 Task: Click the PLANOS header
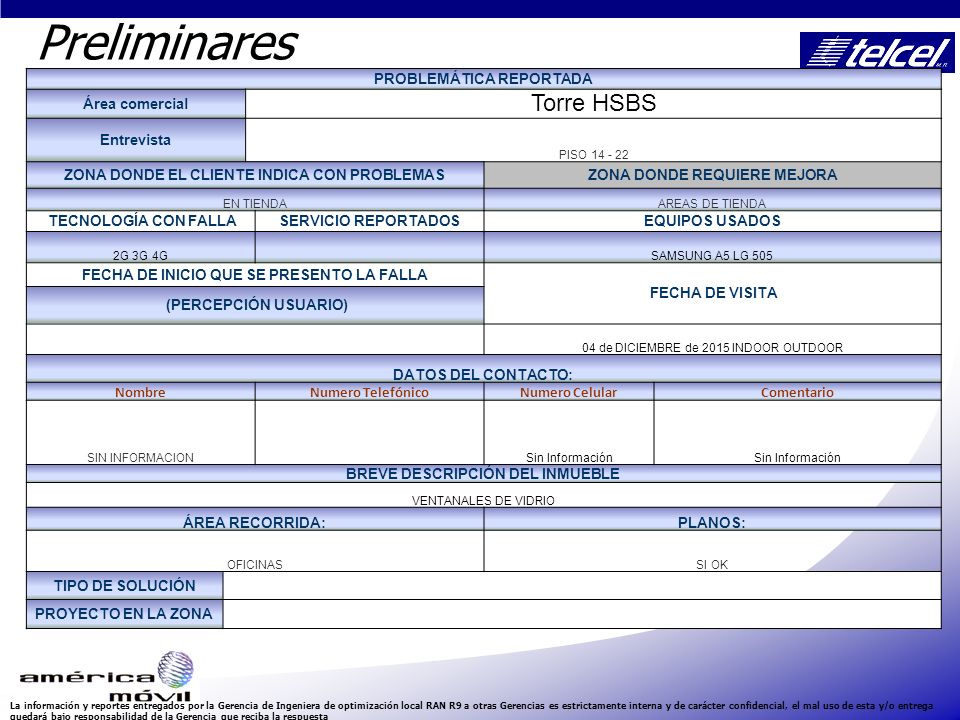click(712, 521)
